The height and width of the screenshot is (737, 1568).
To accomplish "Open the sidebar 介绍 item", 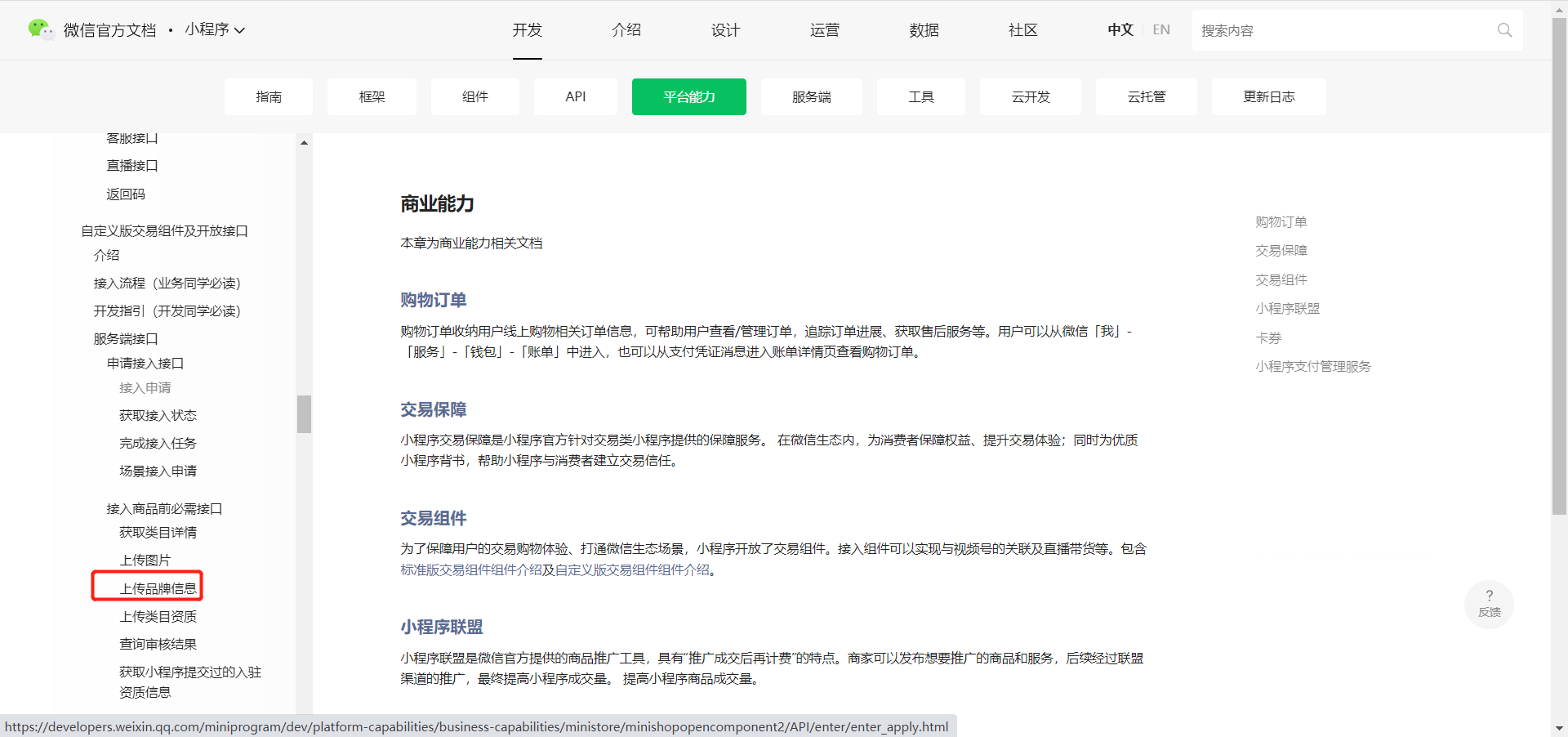I will (x=106, y=255).
